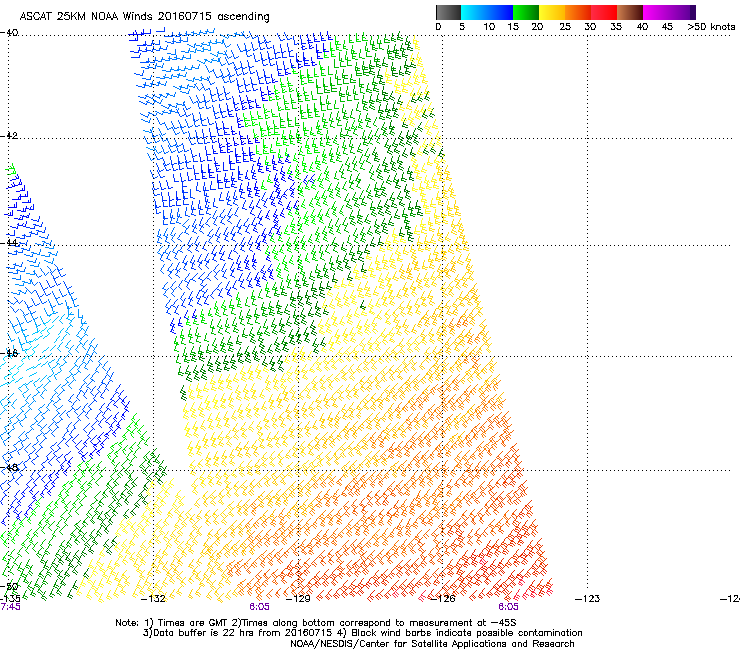Click the '-126' longitude axis label
Image resolution: width=740 pixels, height=650 pixels.
(x=443, y=599)
